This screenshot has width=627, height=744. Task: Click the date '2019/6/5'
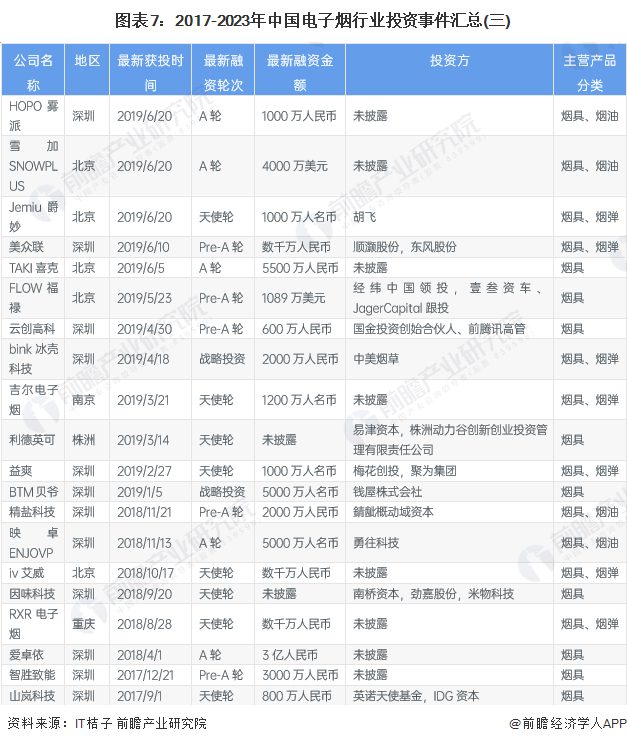pyautogui.click(x=140, y=268)
